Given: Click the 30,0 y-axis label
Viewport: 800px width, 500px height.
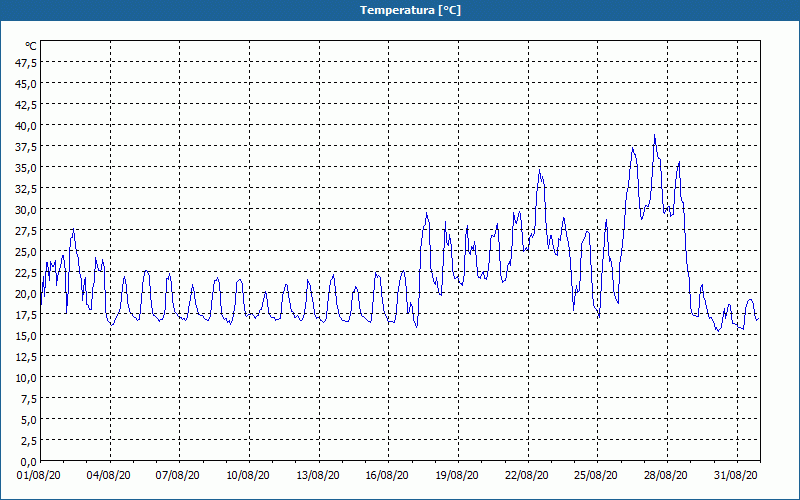Looking at the screenshot, I should point(27,210).
